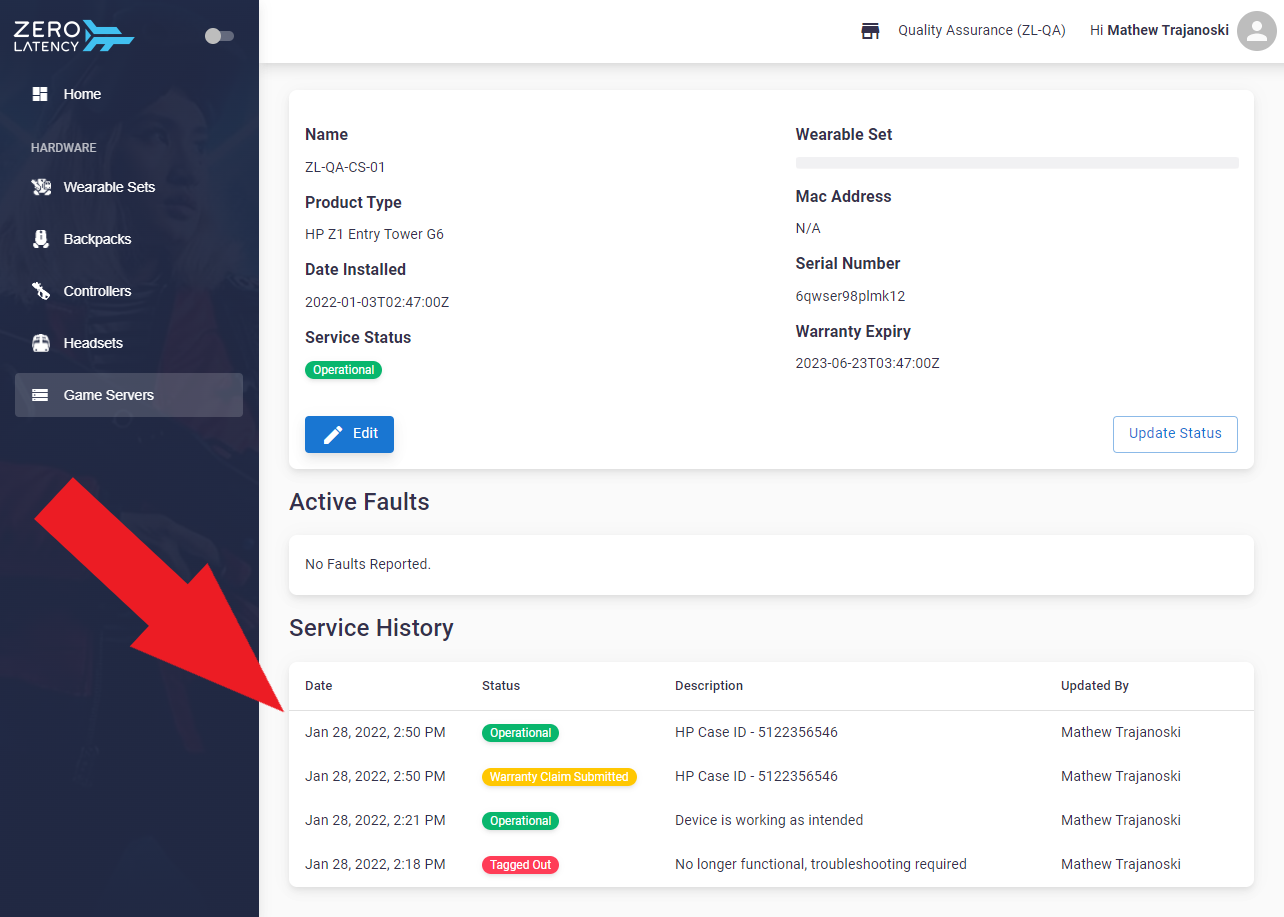Click the Updated By column header

pos(1095,686)
